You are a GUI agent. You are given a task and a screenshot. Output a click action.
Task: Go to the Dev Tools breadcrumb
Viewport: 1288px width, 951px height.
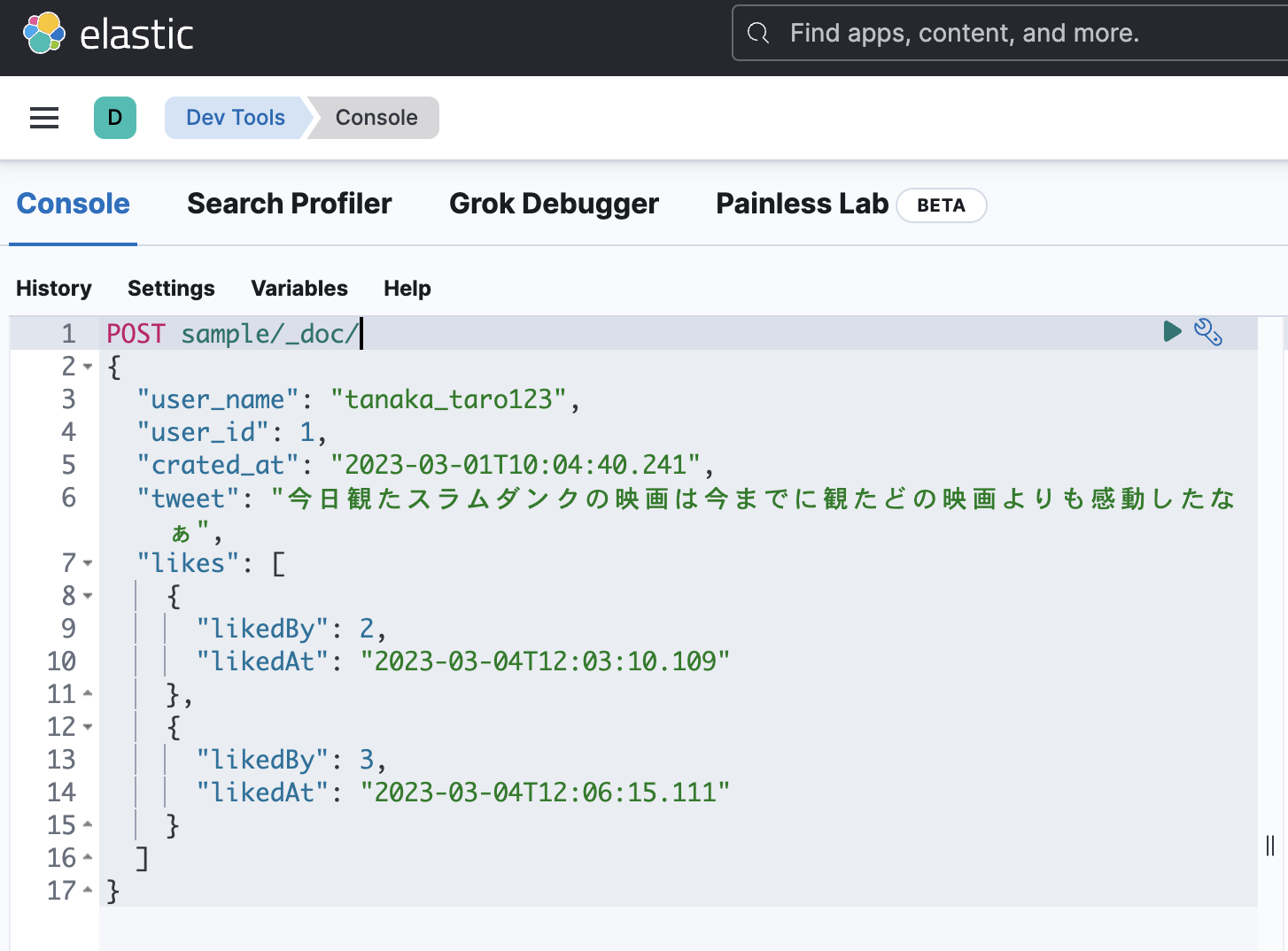click(236, 118)
